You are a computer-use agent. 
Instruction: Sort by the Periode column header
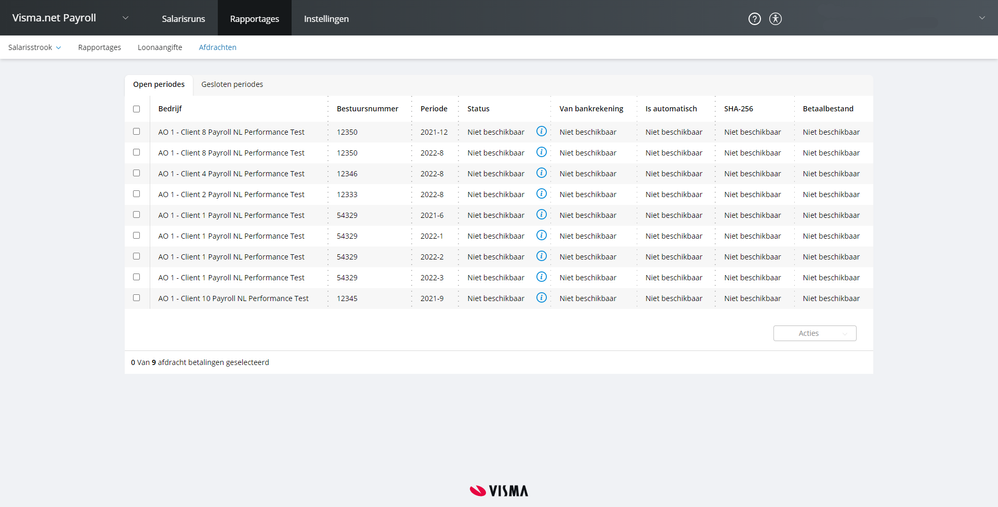point(434,109)
